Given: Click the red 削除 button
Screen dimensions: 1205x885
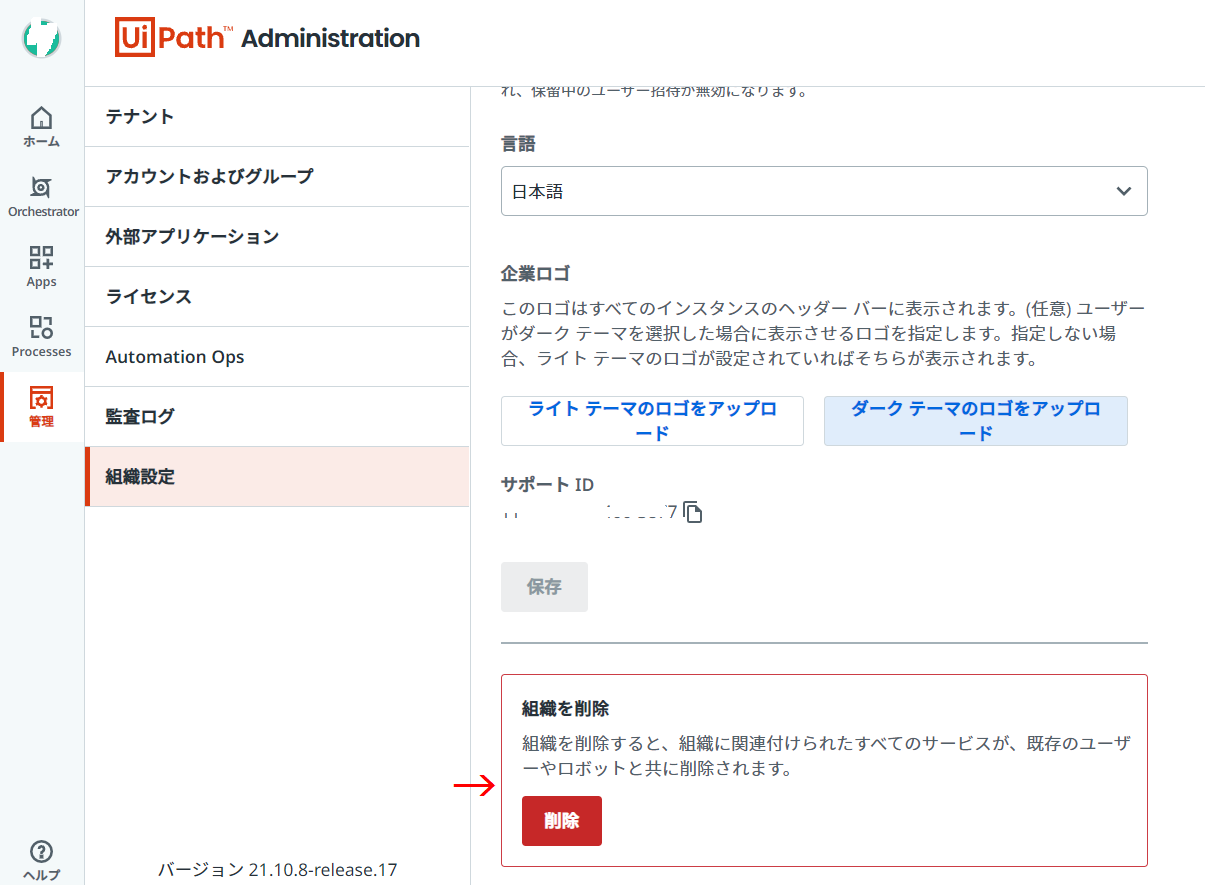Looking at the screenshot, I should 562,821.
